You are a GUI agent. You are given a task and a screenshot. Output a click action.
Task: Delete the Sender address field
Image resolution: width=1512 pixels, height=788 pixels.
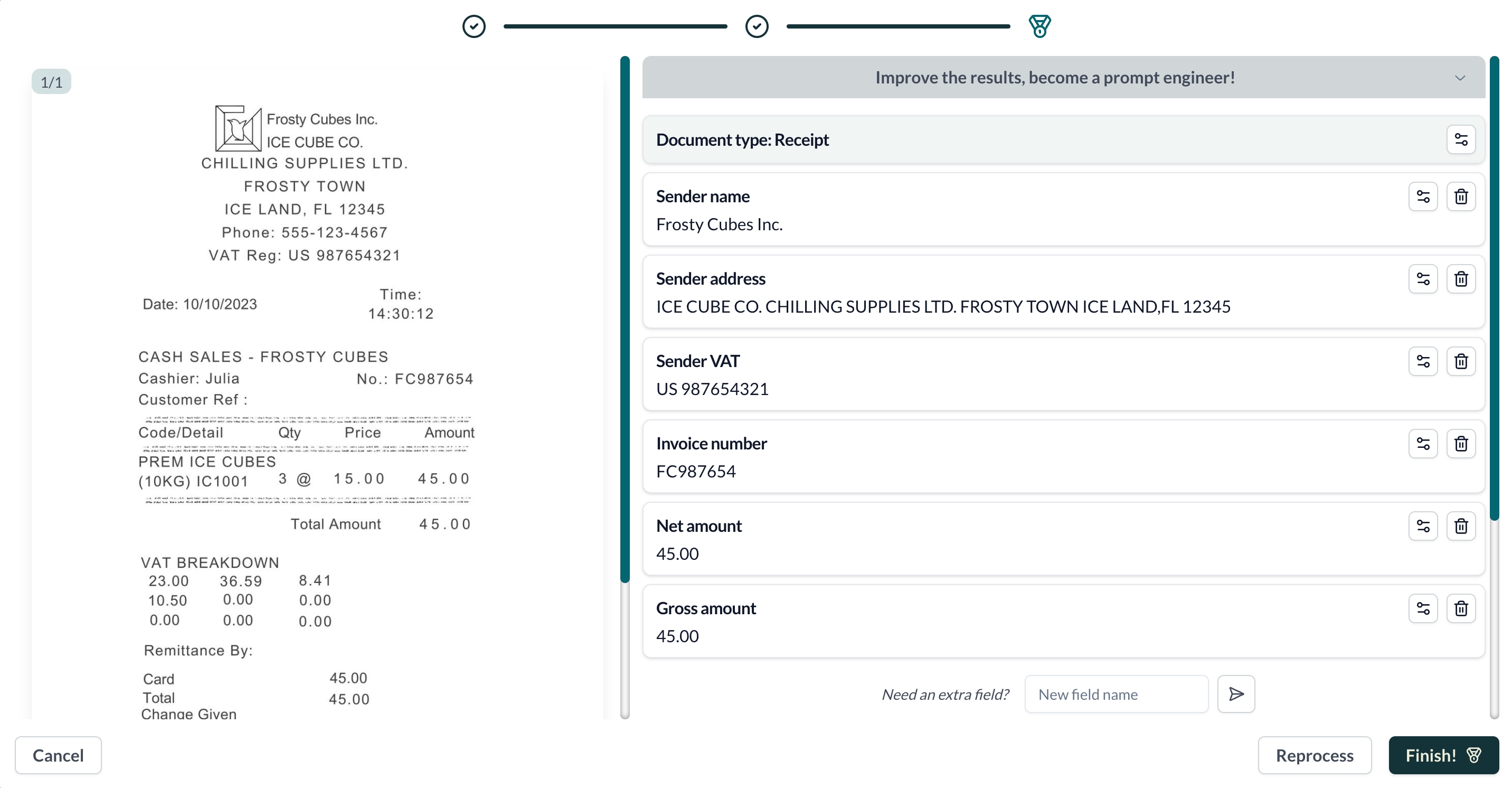click(x=1461, y=279)
